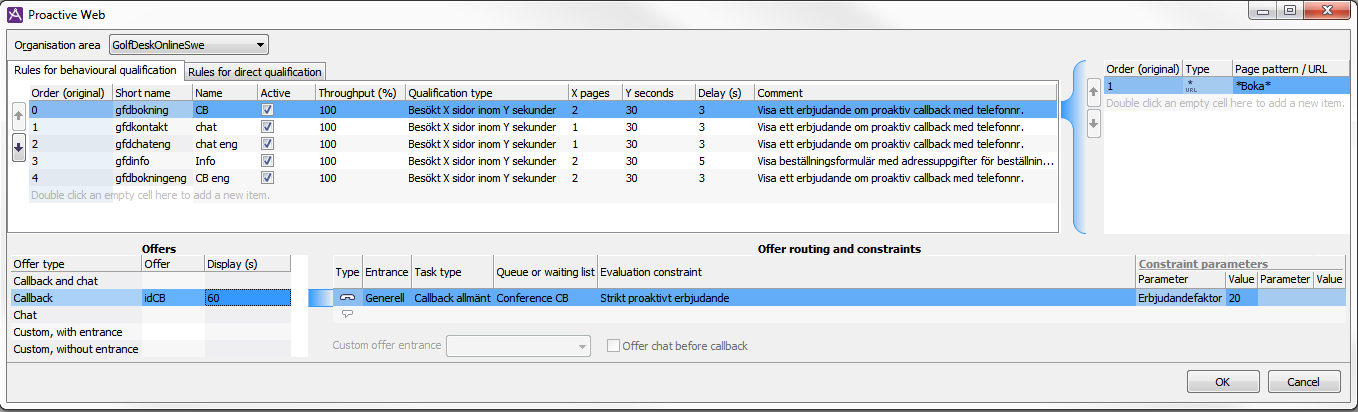This screenshot has height=412, width=1358.
Task: Click the Proactive Web app icon in title bar
Action: (14, 15)
